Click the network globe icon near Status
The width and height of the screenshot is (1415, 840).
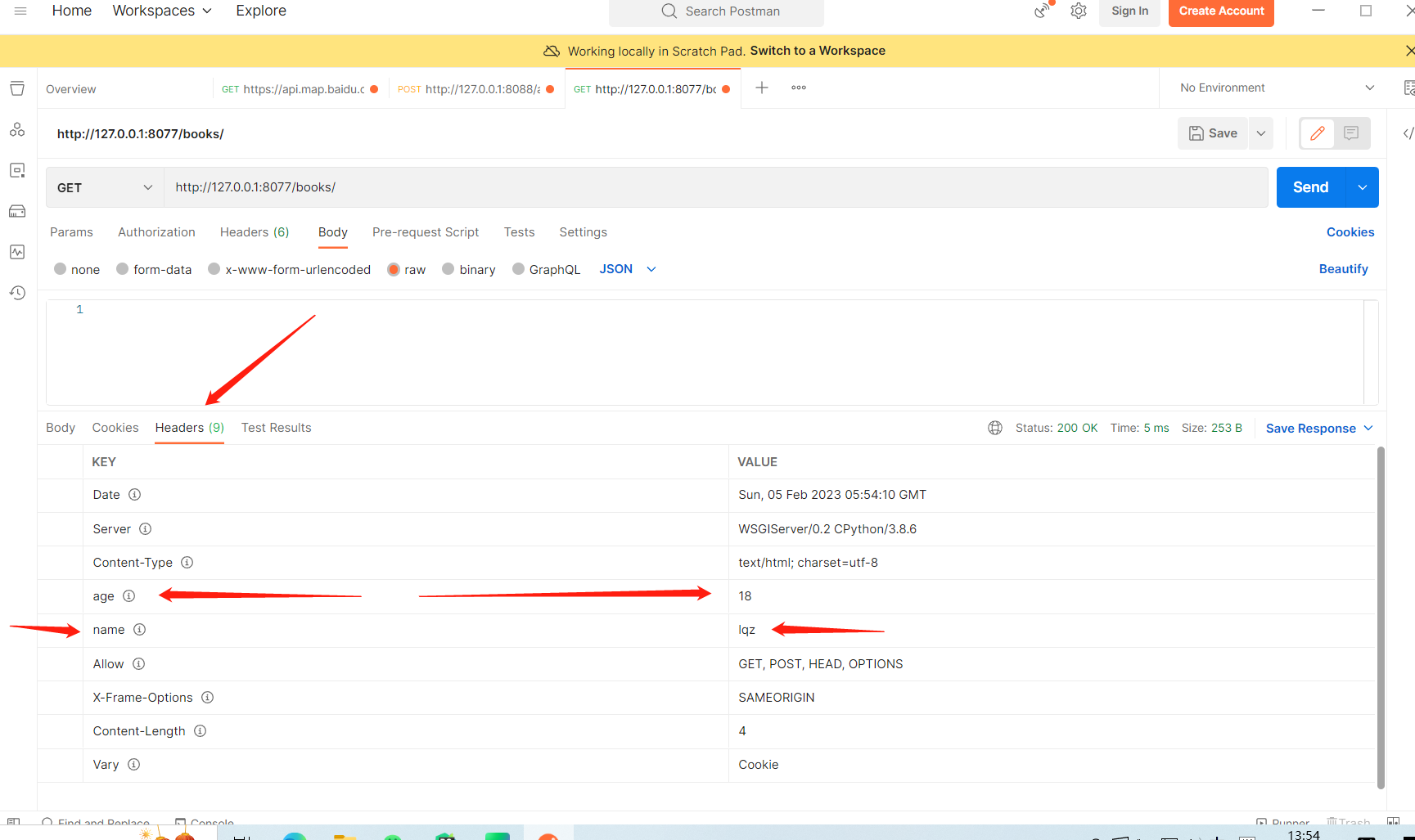pyautogui.click(x=995, y=428)
